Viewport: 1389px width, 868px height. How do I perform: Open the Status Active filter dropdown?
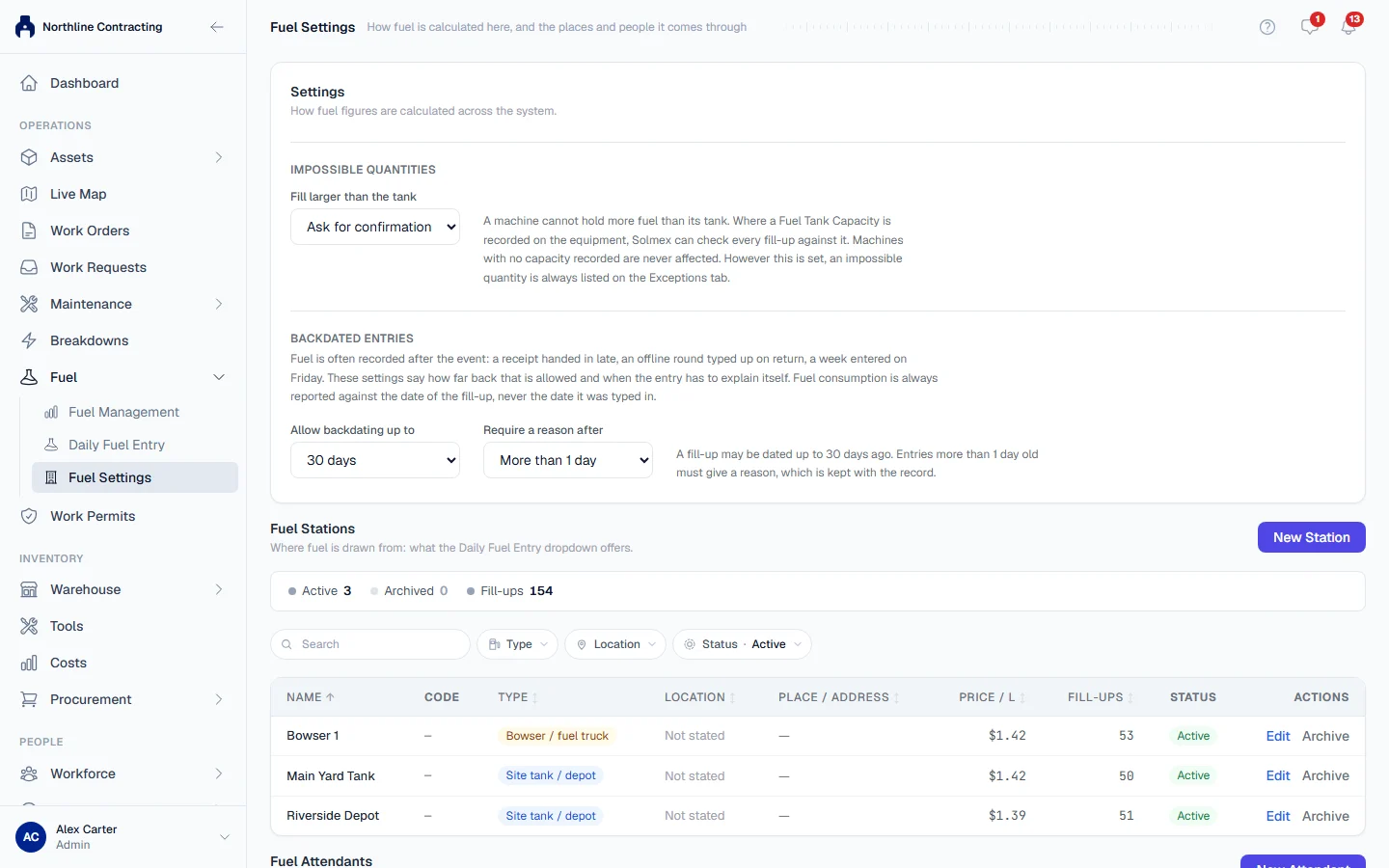742,644
